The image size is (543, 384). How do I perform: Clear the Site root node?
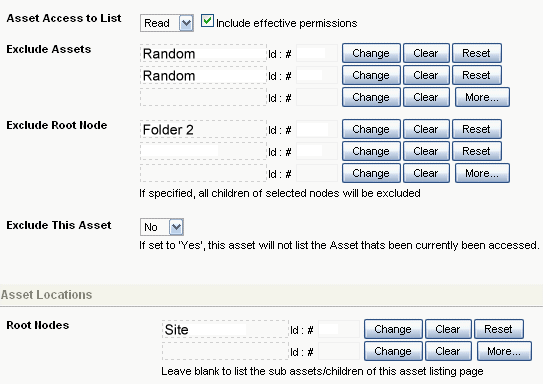(x=448, y=329)
